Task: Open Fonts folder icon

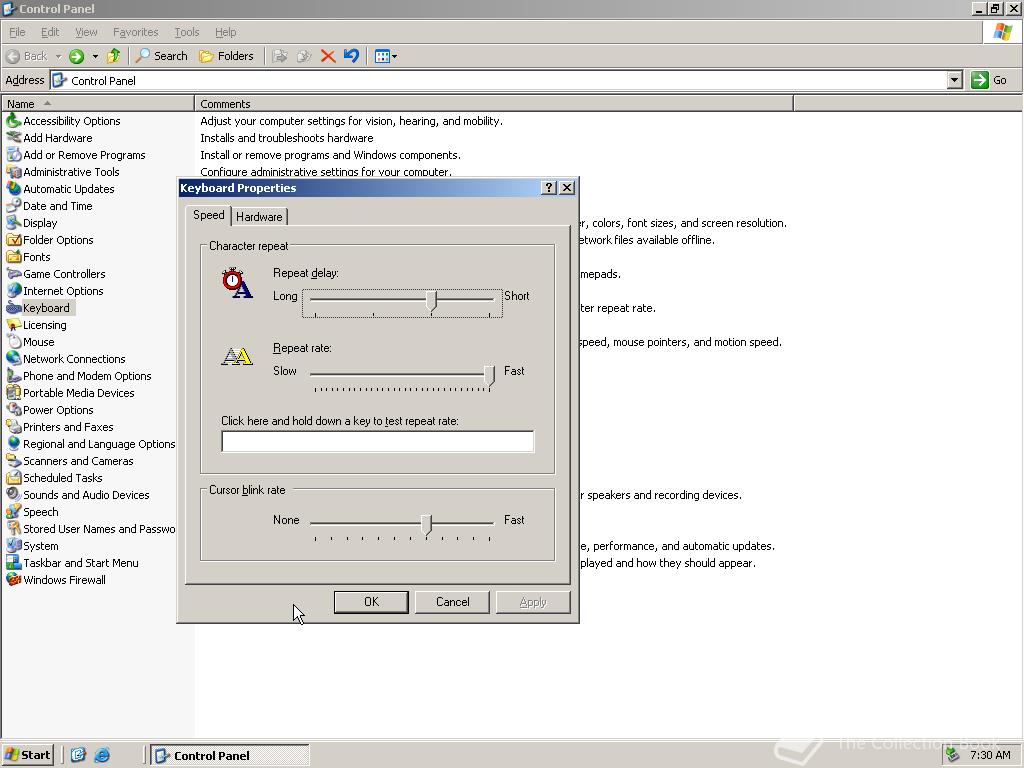Action: click(13, 257)
